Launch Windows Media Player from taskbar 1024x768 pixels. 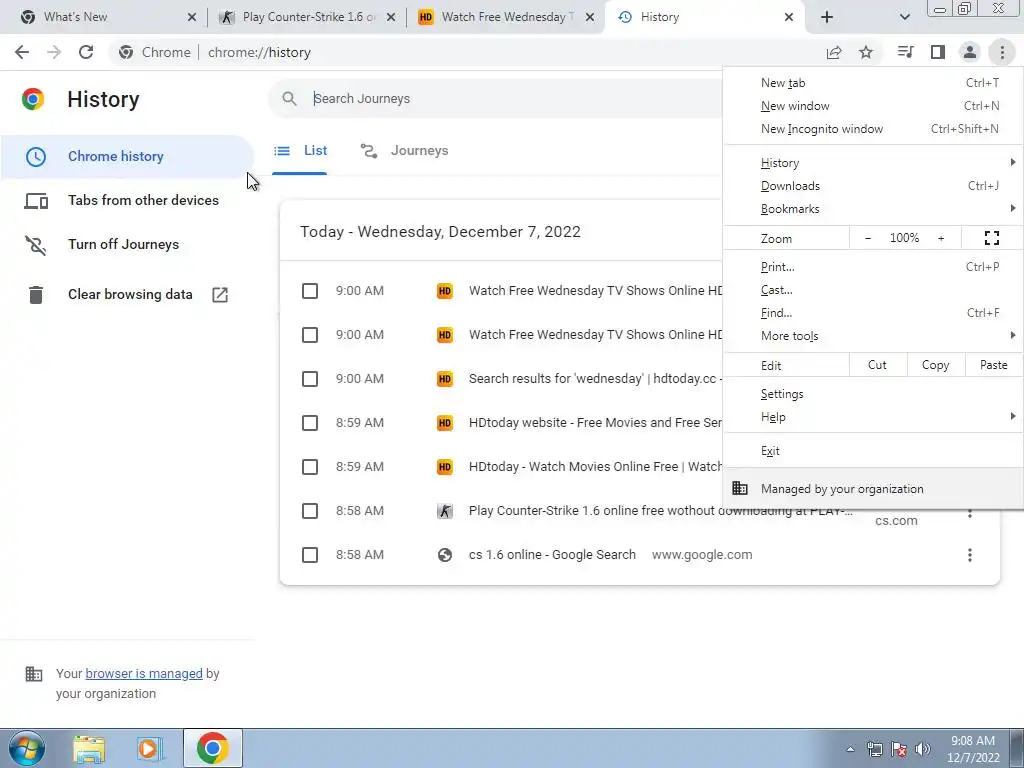coord(150,748)
